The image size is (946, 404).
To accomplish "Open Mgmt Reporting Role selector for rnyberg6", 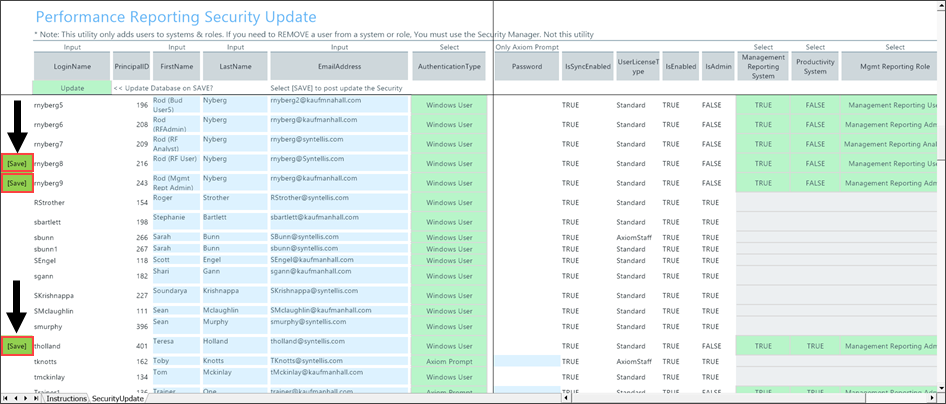I will pyautogui.click(x=888, y=125).
